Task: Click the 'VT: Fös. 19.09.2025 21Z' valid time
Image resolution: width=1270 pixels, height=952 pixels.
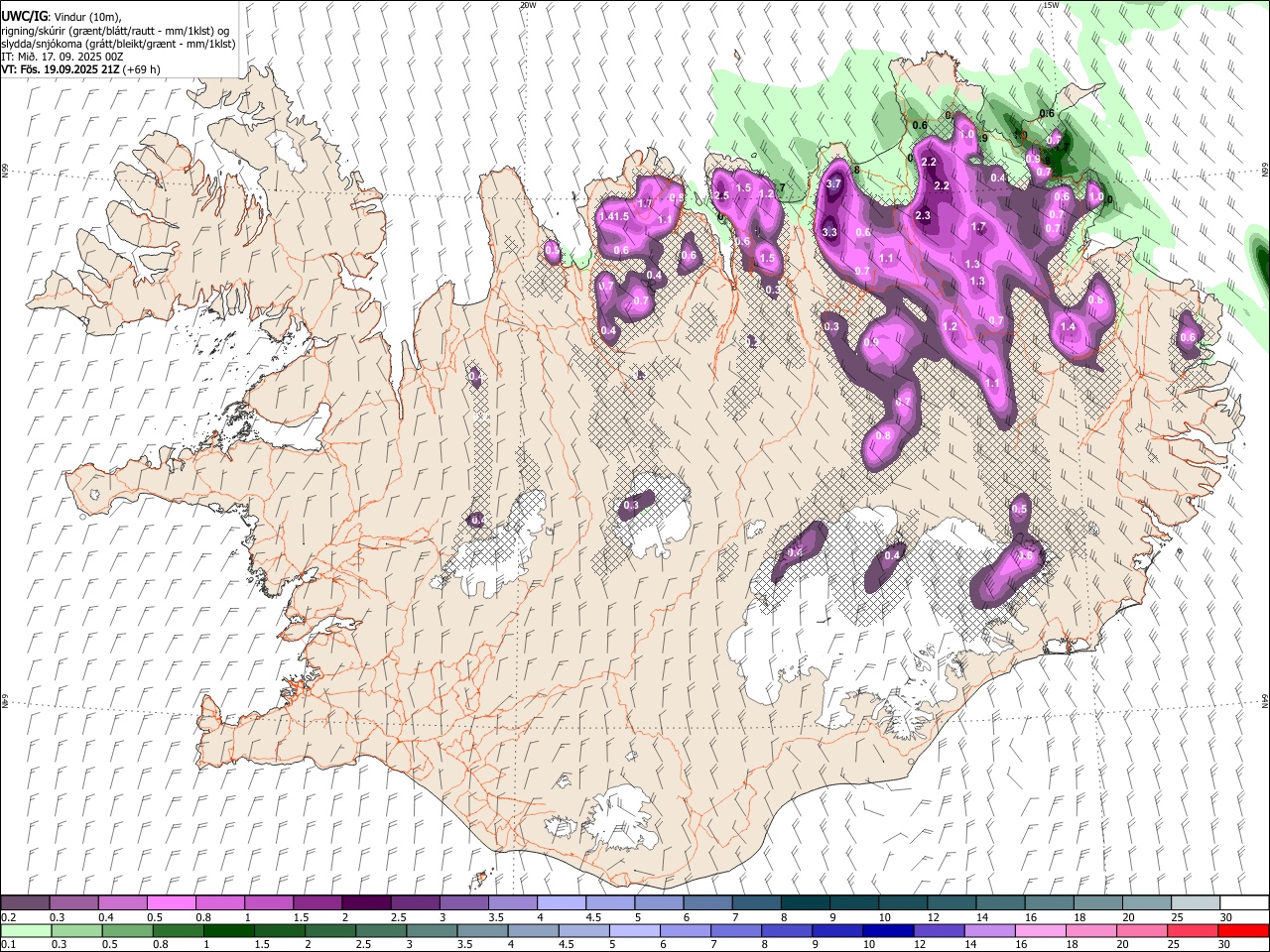Action: tap(62, 69)
